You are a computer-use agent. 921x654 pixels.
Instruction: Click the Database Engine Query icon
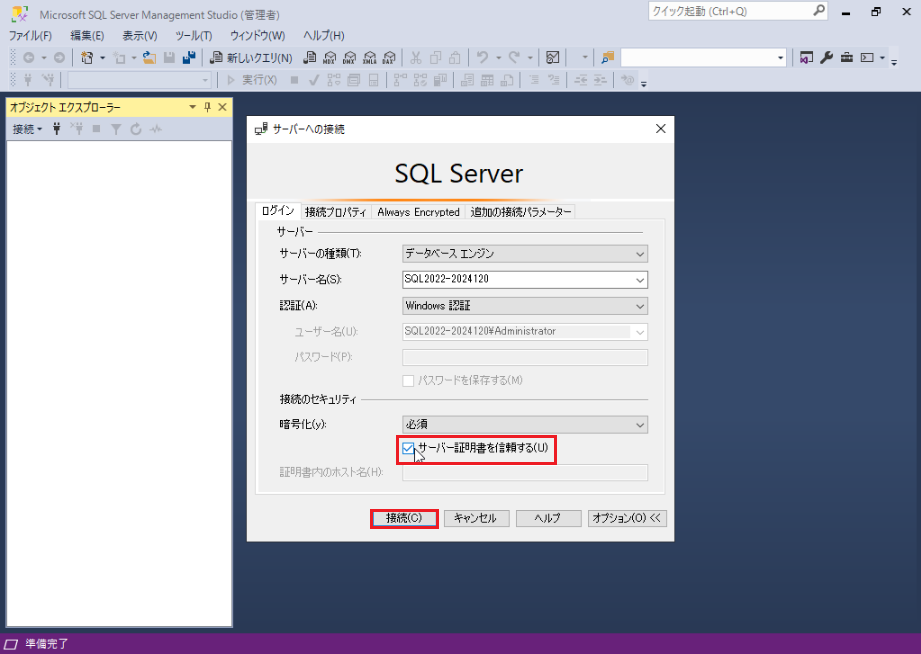[x=310, y=58]
